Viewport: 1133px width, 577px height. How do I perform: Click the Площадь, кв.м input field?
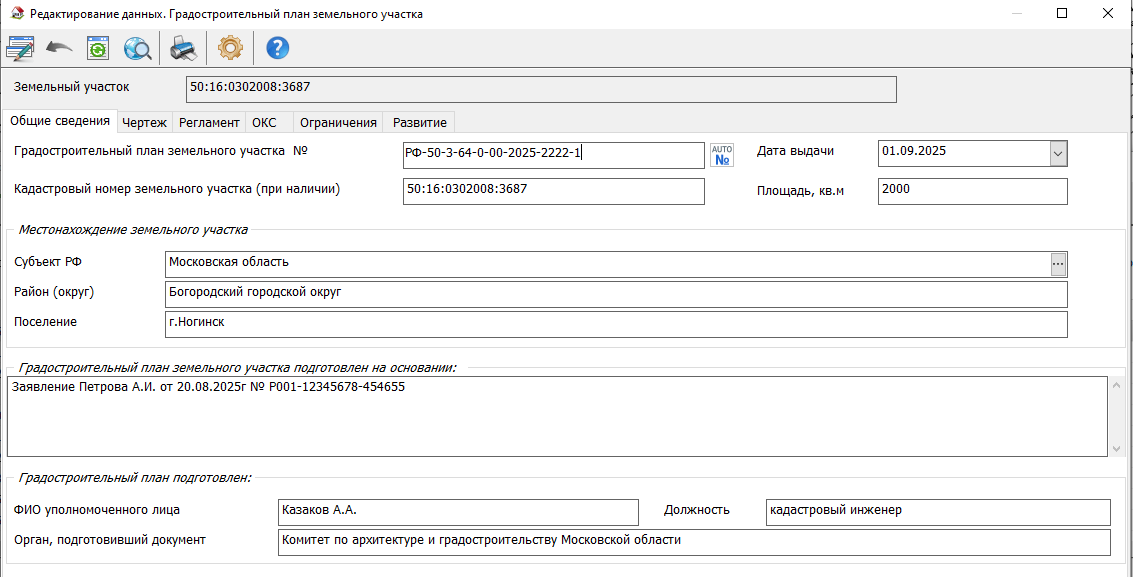972,191
